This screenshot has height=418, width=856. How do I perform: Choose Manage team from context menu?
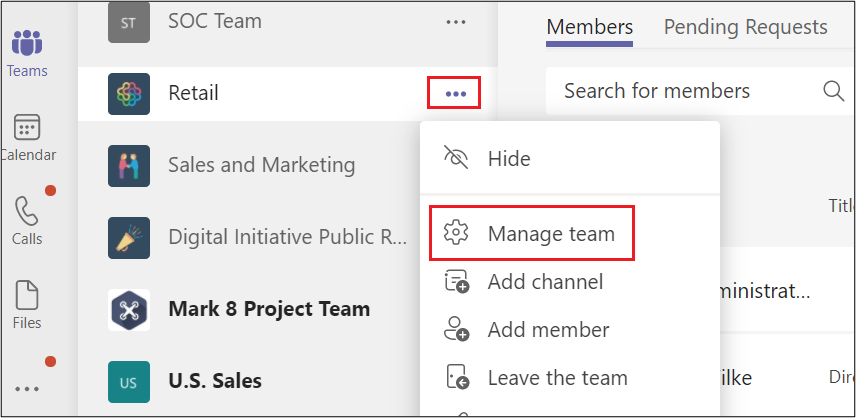[532, 234]
